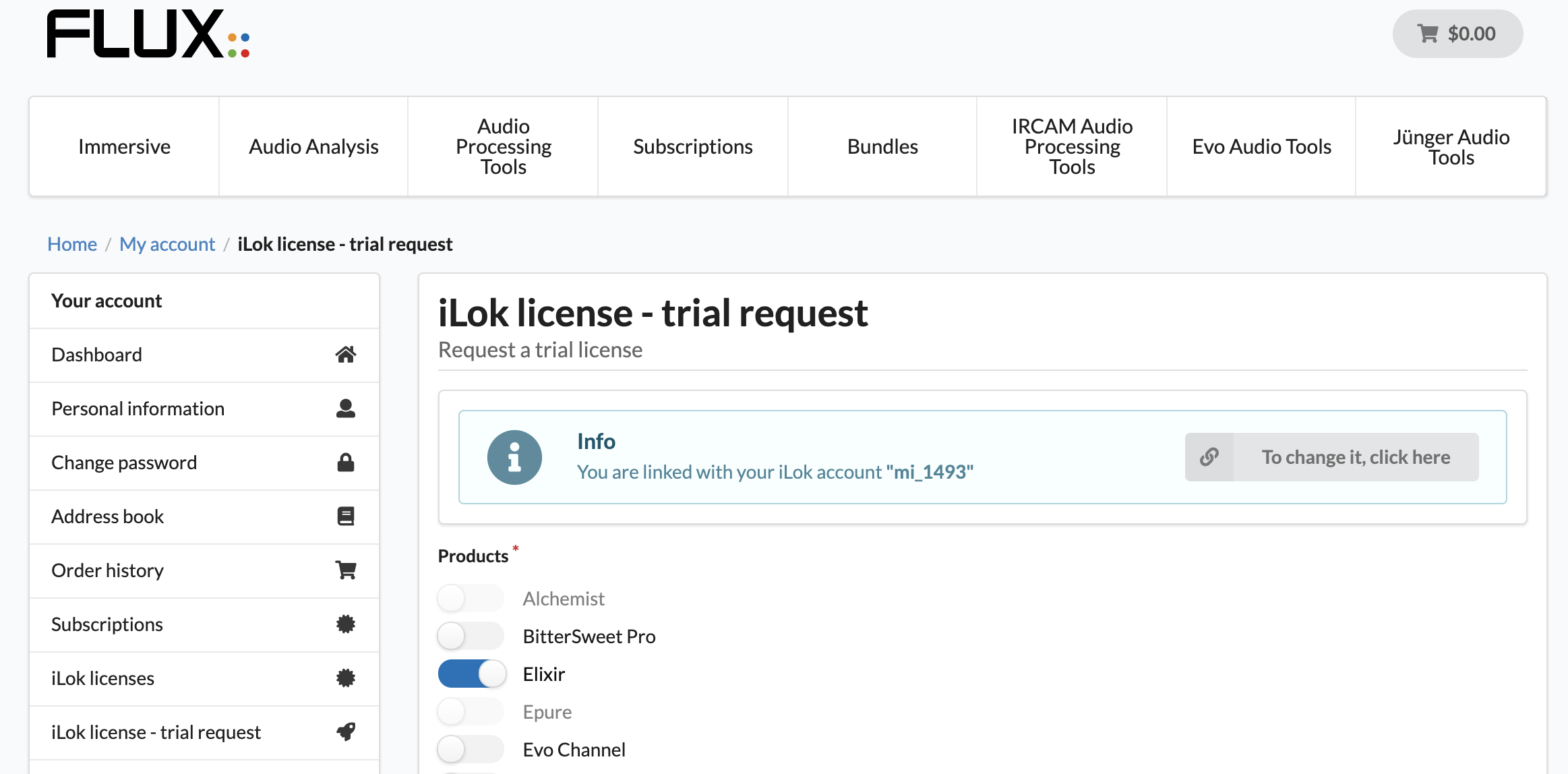Viewport: 1568px width, 774px height.
Task: Click the Home breadcrumb link
Action: click(72, 244)
